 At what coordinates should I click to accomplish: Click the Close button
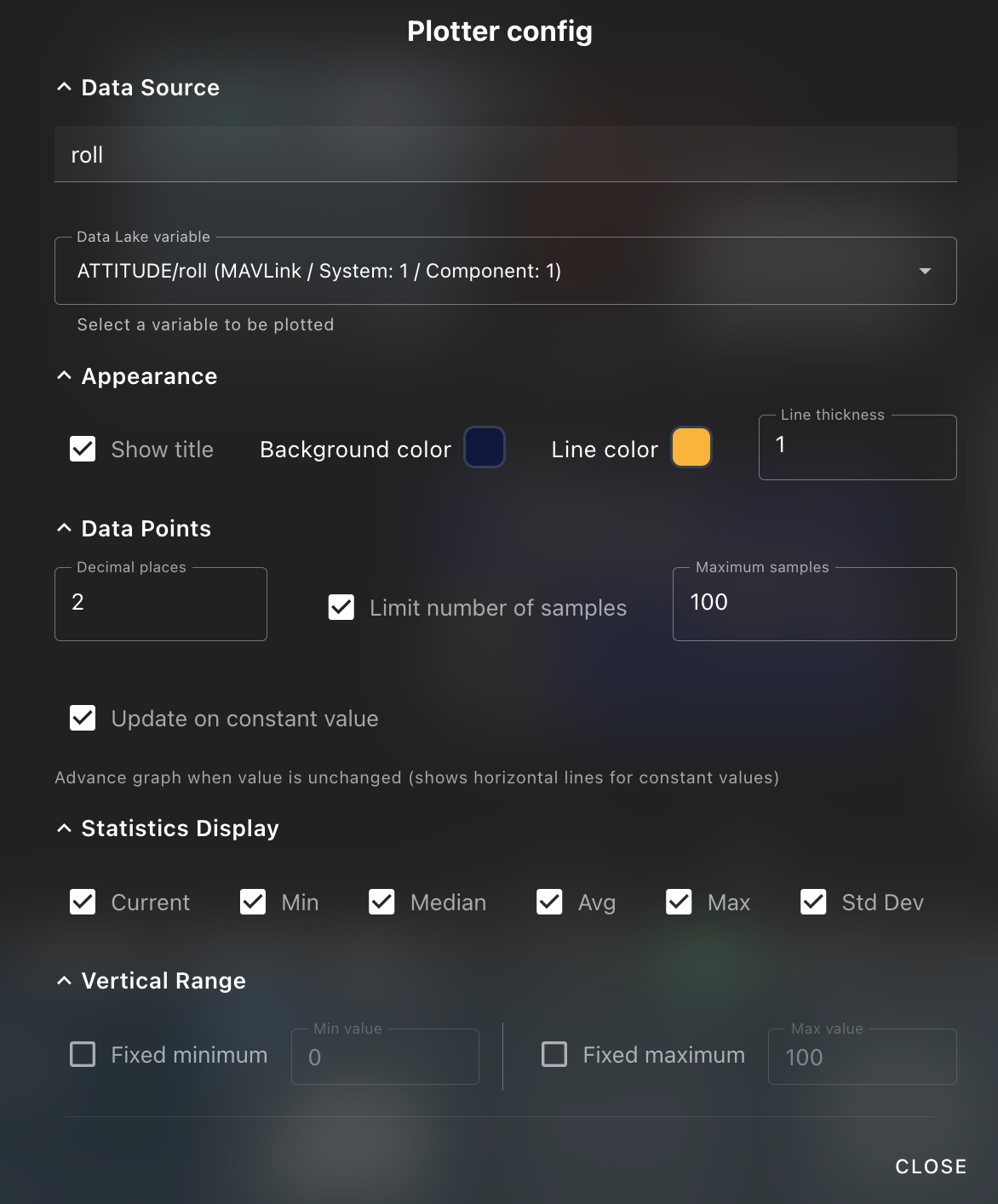pyautogui.click(x=931, y=1167)
